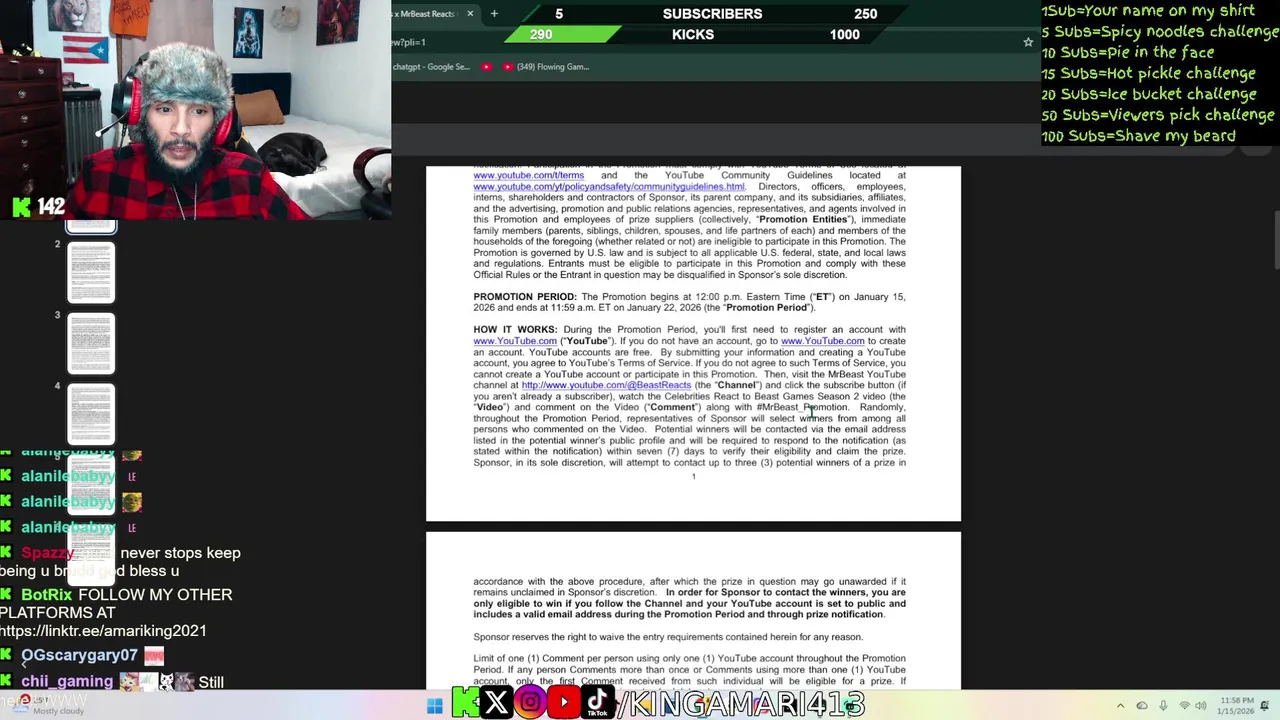This screenshot has width=1280, height=720.
Task: Open the notification bell in tray
Action: point(1263,706)
